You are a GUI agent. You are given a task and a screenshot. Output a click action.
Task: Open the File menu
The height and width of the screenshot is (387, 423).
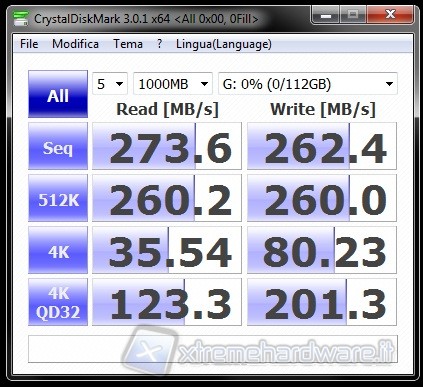point(29,44)
